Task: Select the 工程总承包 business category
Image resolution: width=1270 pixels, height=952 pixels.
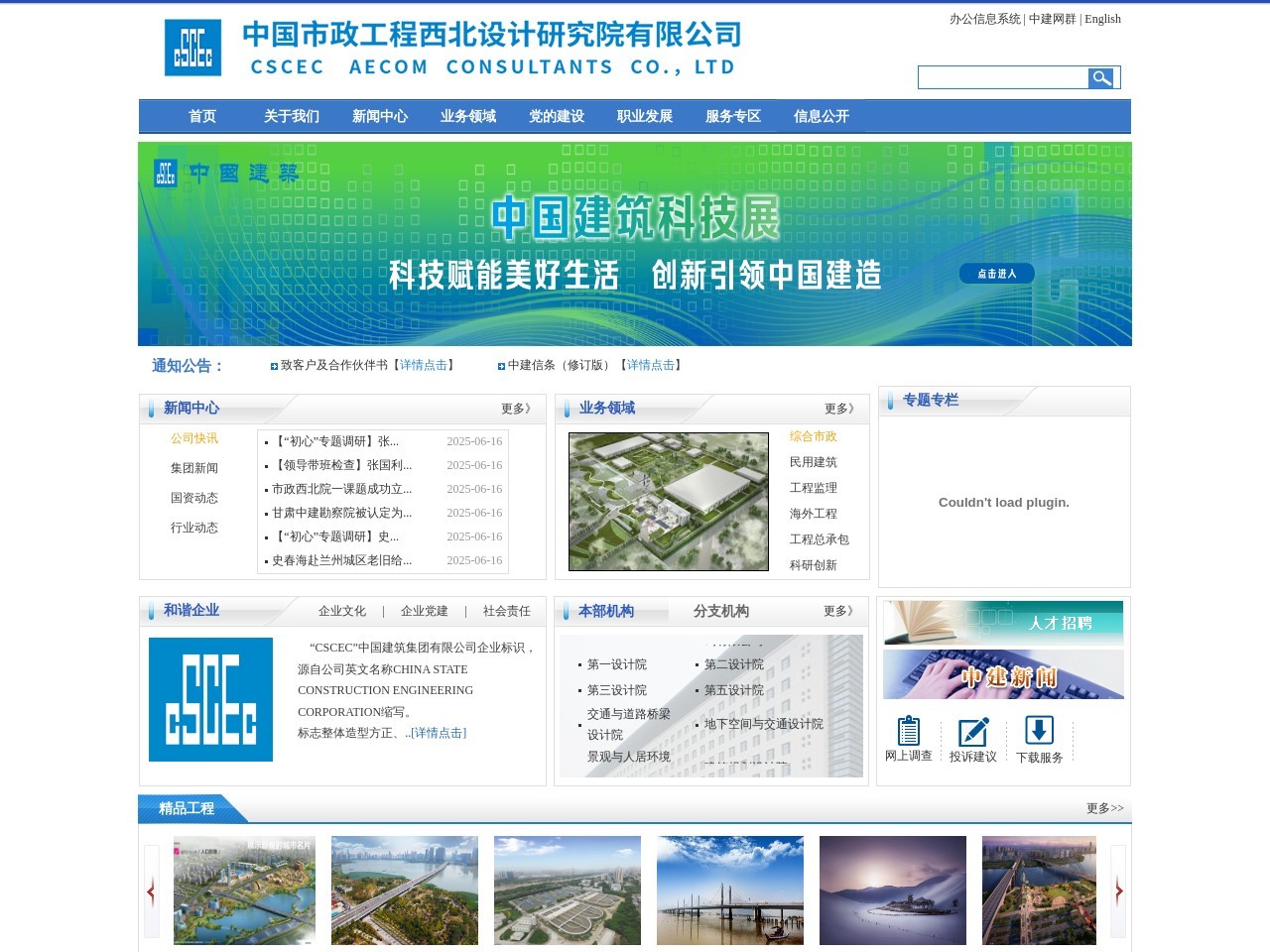Action: pyautogui.click(x=820, y=539)
